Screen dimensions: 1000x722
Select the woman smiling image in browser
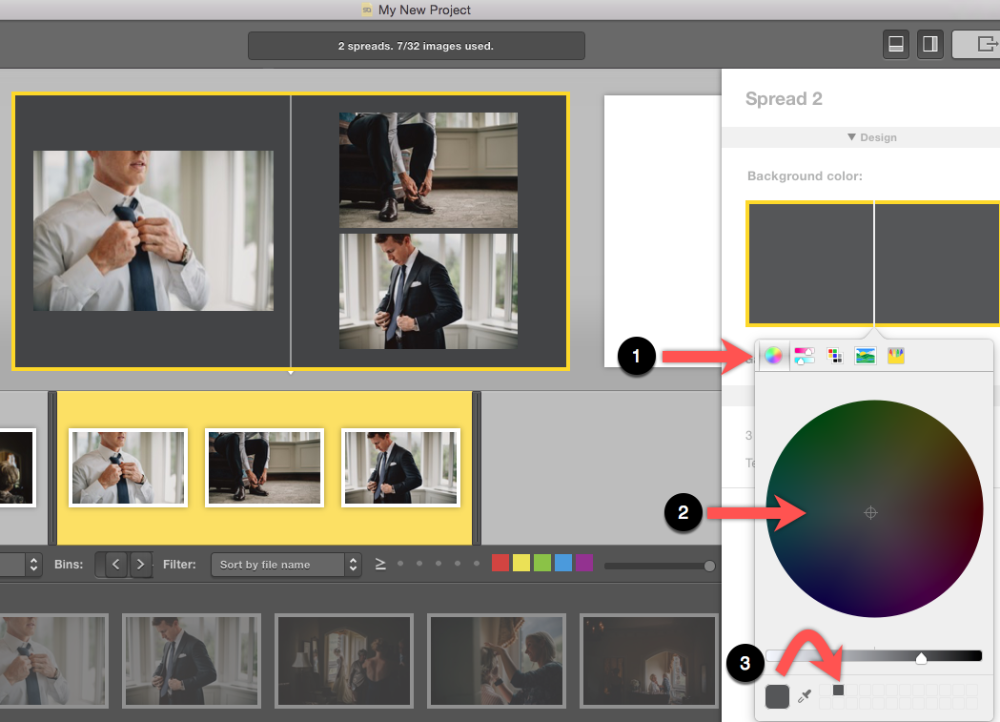(x=497, y=661)
